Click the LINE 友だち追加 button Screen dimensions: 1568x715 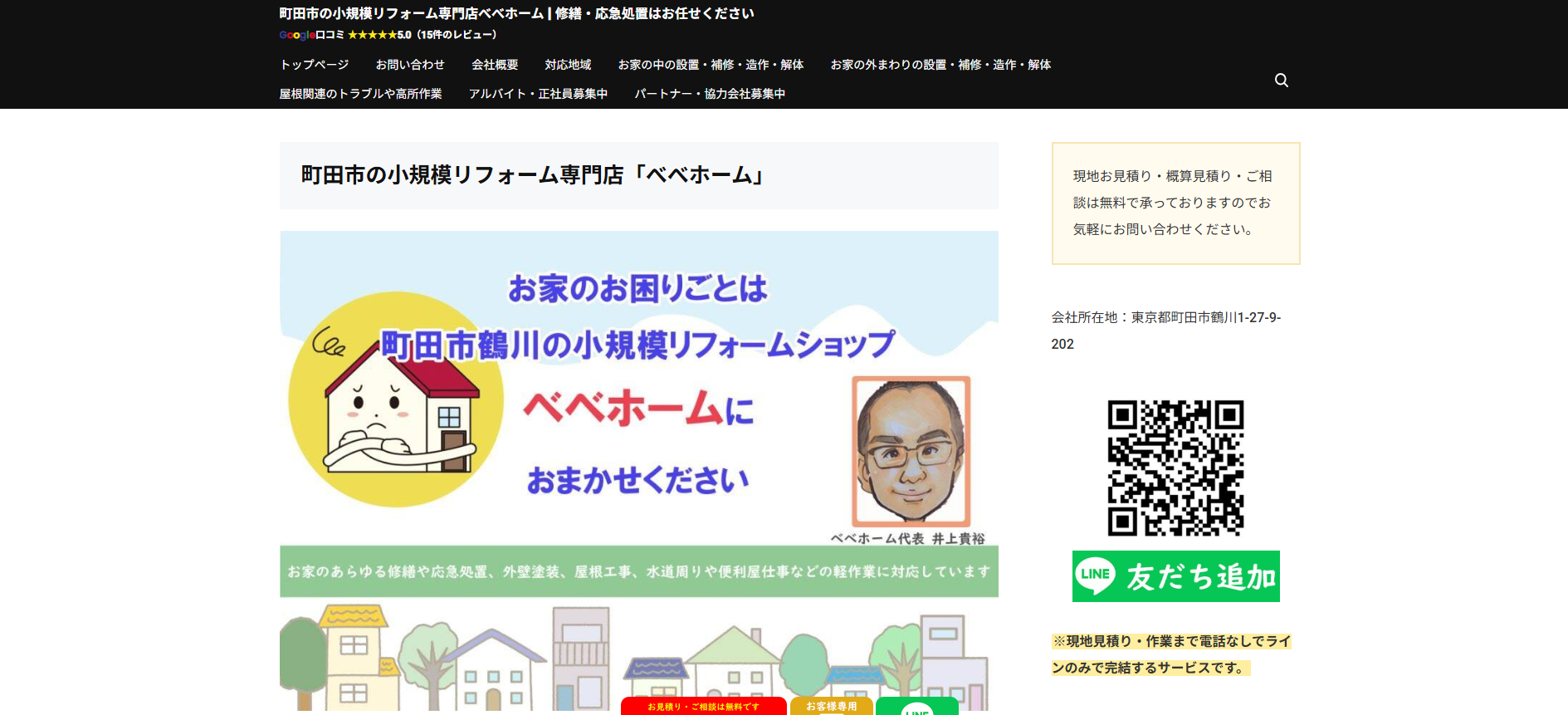click(x=1175, y=576)
